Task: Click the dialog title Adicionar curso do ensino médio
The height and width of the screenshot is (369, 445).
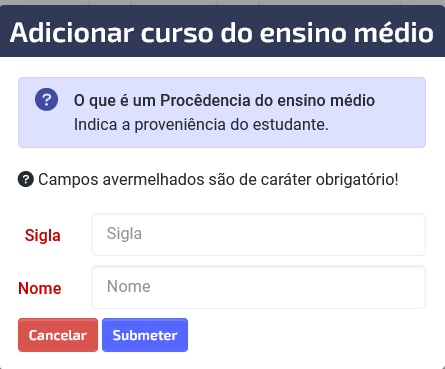Action: [222, 33]
